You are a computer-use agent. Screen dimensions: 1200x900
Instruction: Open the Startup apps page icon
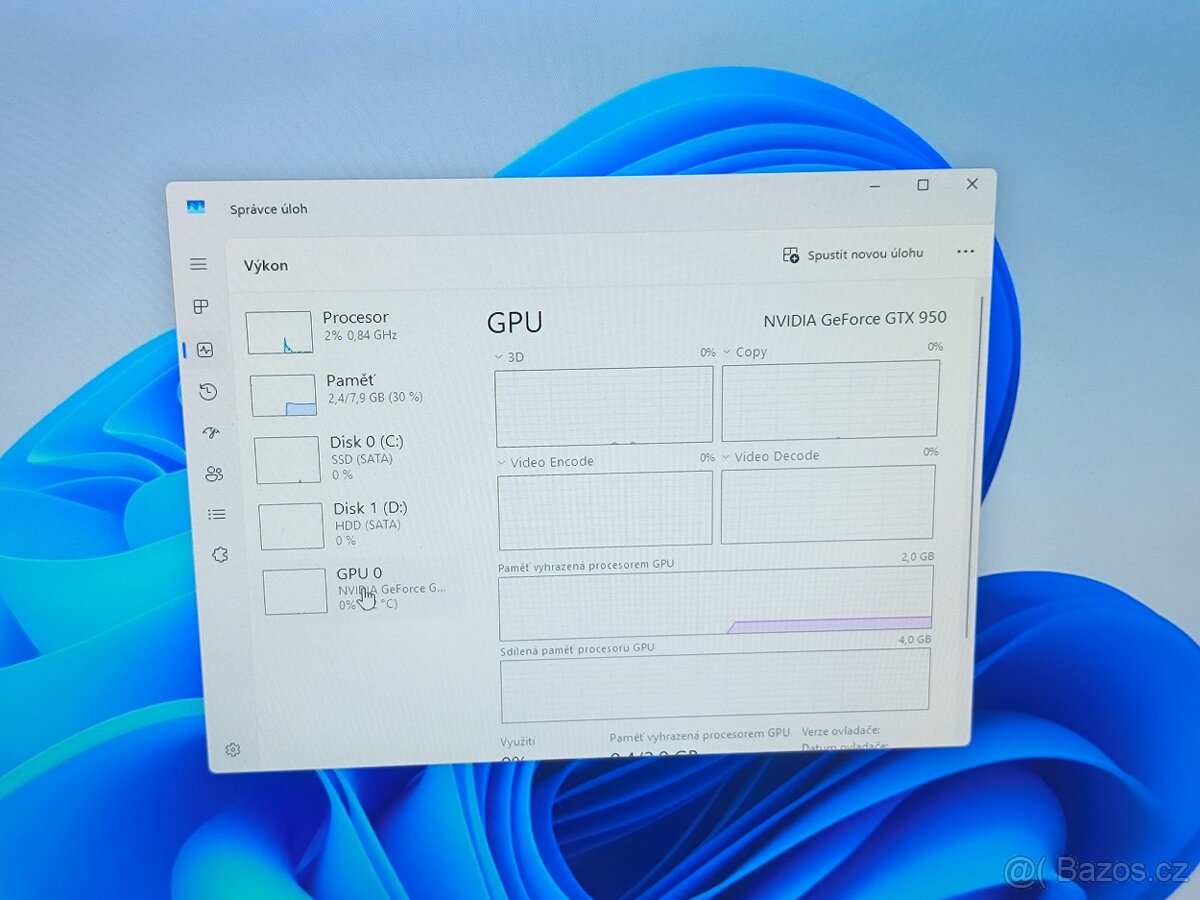click(x=211, y=432)
